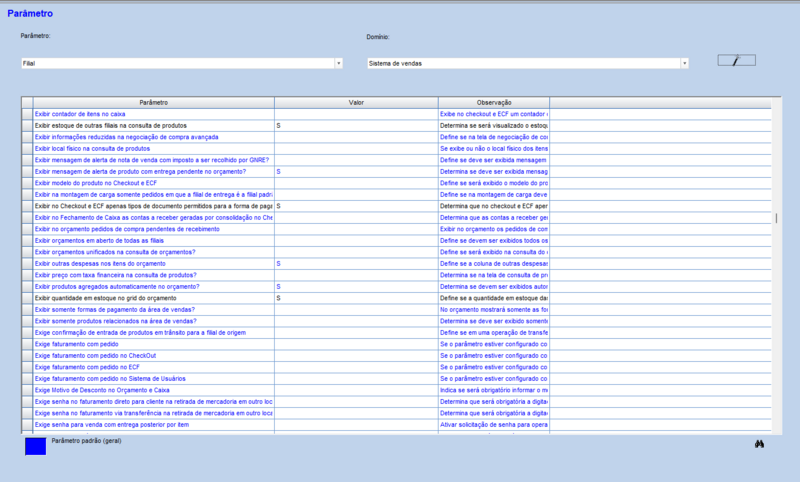The height and width of the screenshot is (482, 800).
Task: Select 'Exibir no Checkout e ECF apenas tipos de documento'
Action: 154,206
